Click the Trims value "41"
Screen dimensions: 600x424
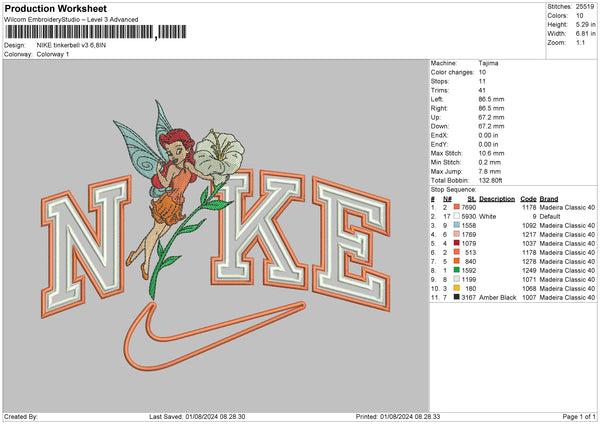(482, 90)
